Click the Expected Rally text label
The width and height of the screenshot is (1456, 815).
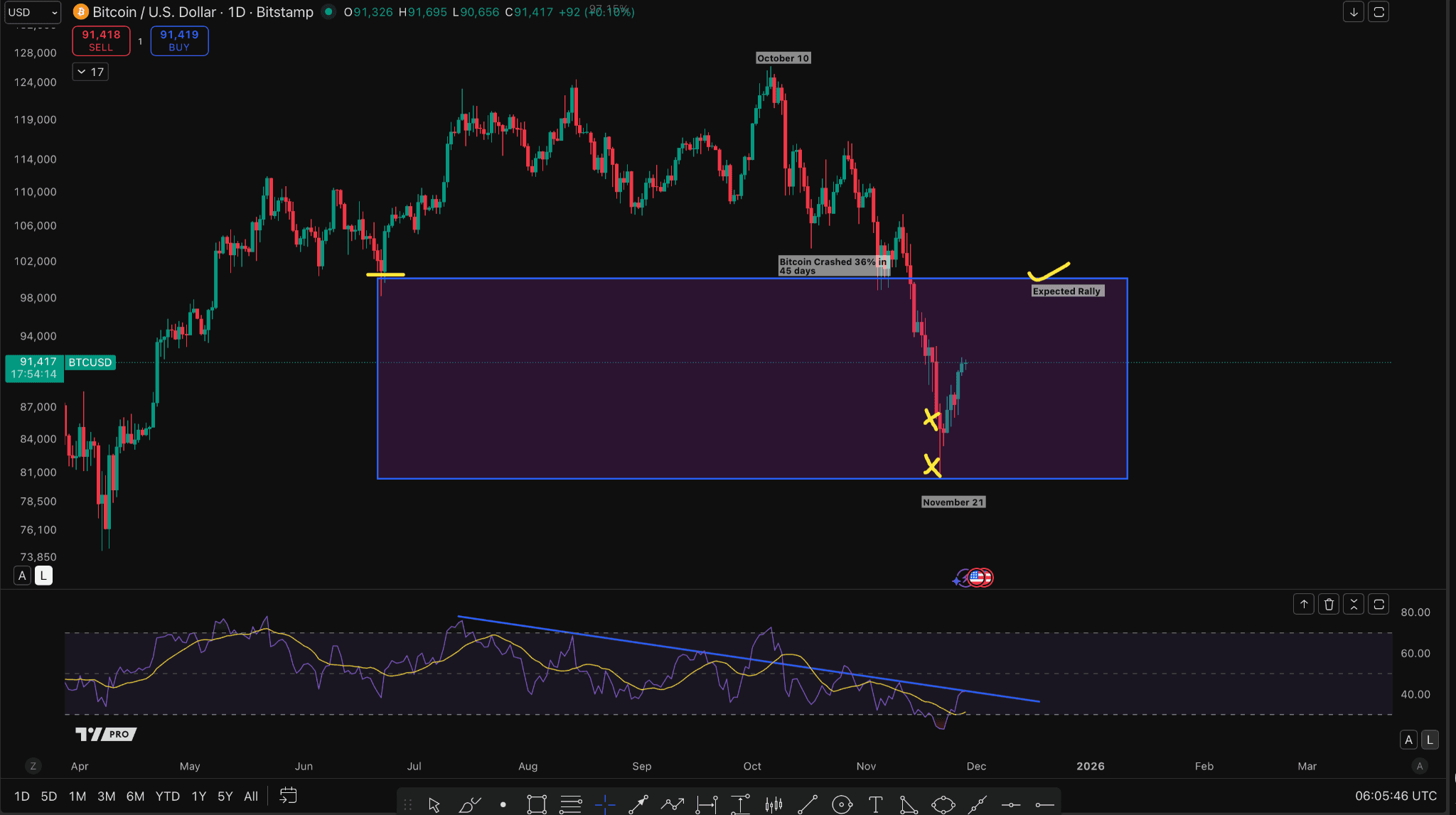coord(1066,291)
